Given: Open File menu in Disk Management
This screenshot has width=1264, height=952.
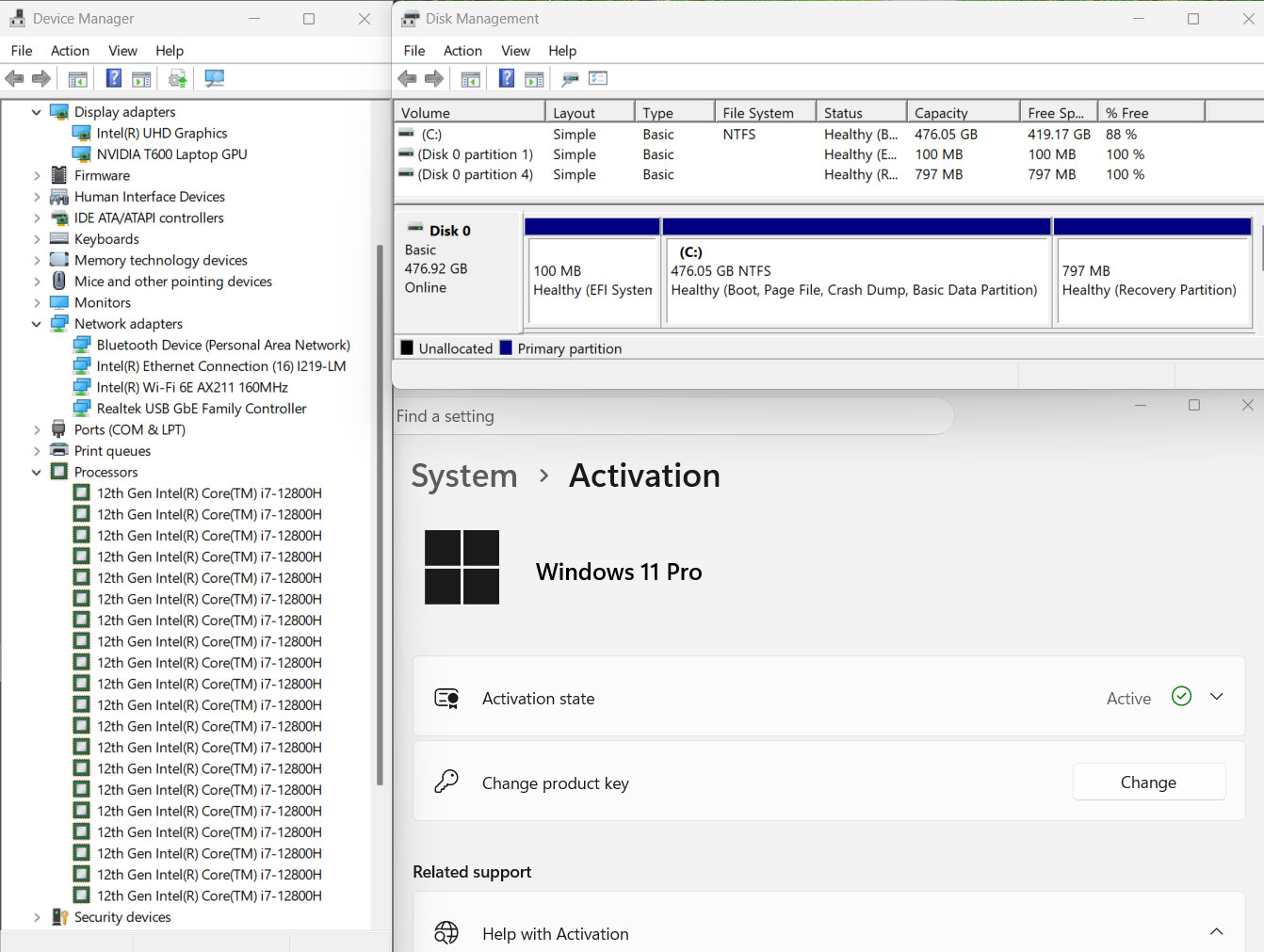Looking at the screenshot, I should pos(414,51).
